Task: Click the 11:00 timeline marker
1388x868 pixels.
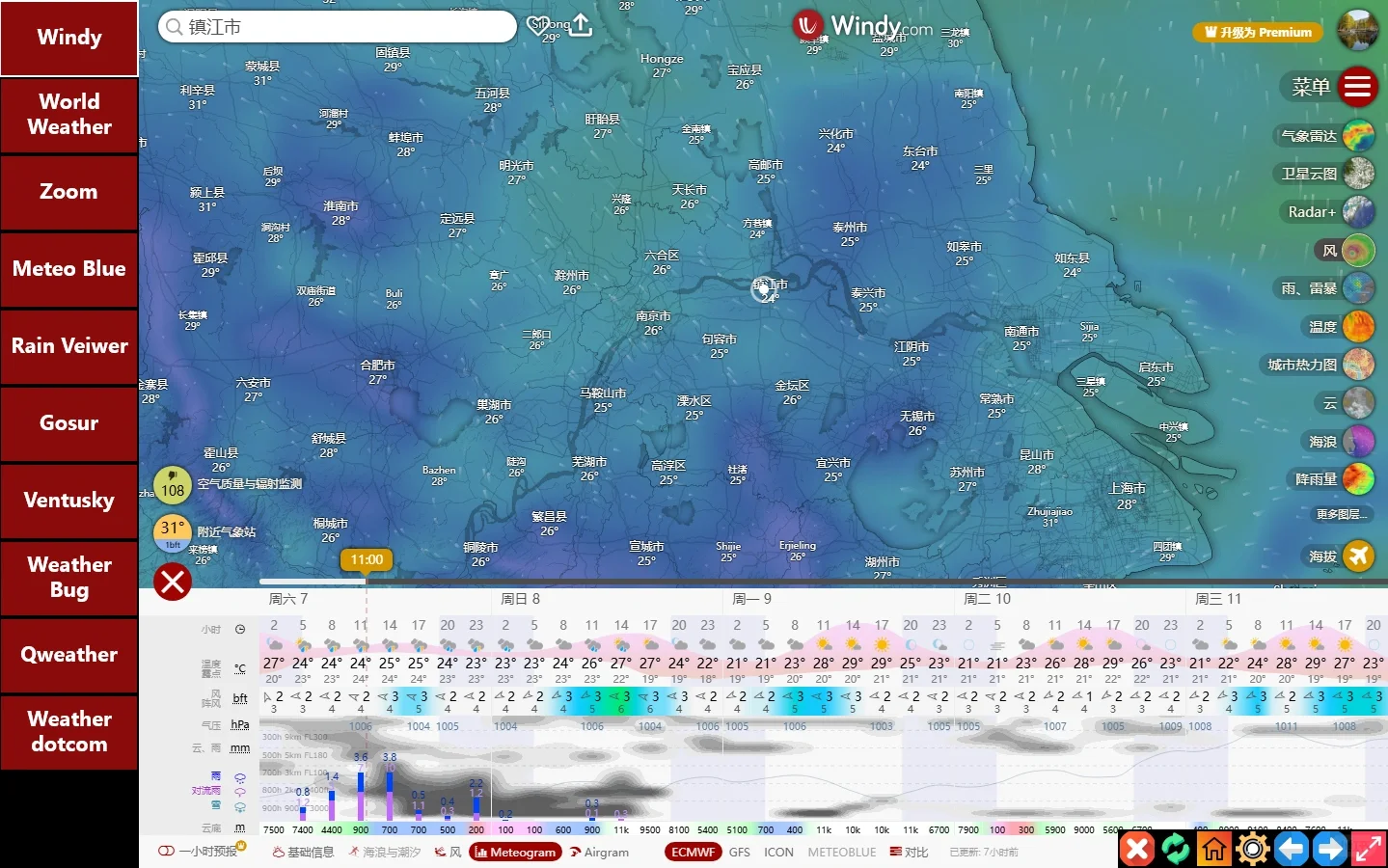Action: 367,560
